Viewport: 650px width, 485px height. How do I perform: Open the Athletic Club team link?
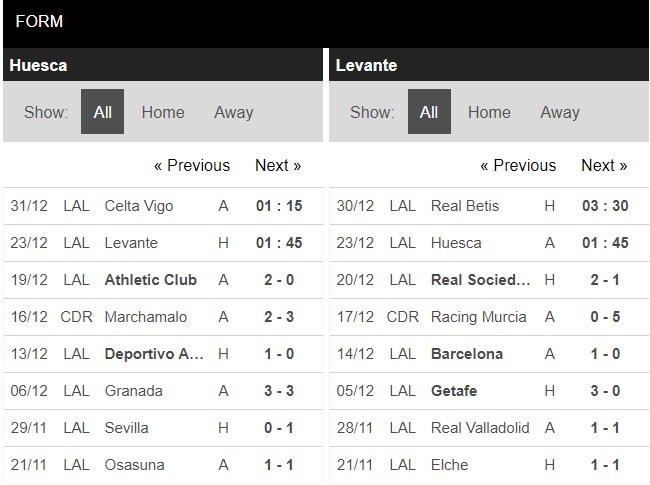151,280
